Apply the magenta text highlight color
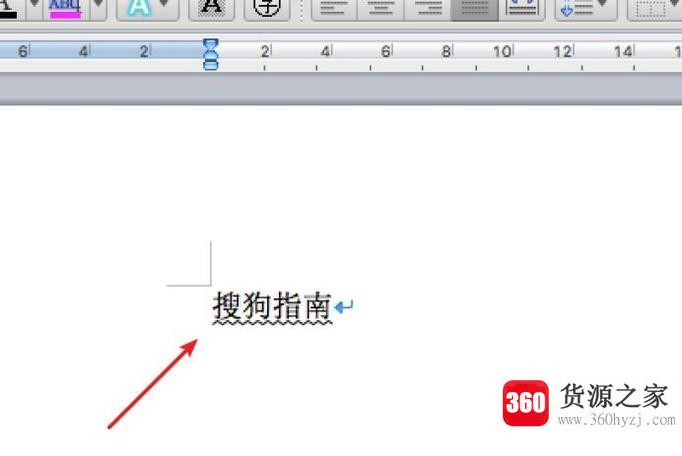This screenshot has height=456, width=682. tap(65, 8)
